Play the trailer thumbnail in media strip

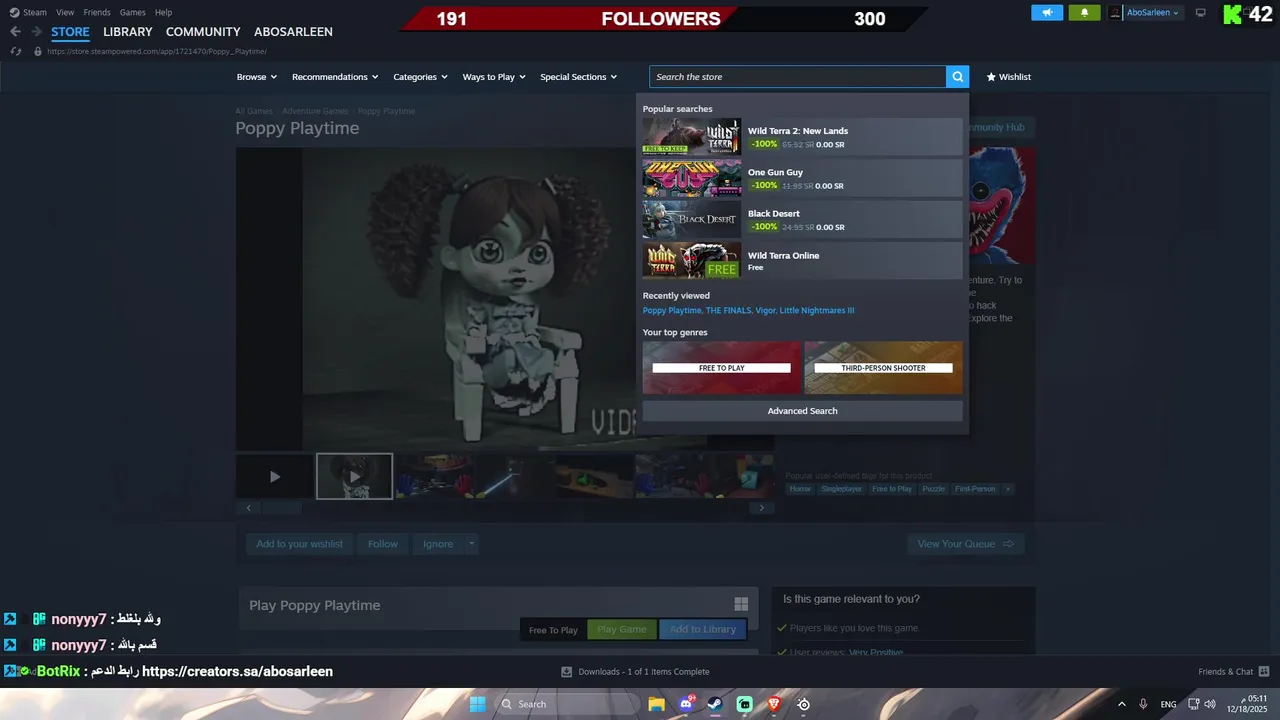pyautogui.click(x=275, y=477)
